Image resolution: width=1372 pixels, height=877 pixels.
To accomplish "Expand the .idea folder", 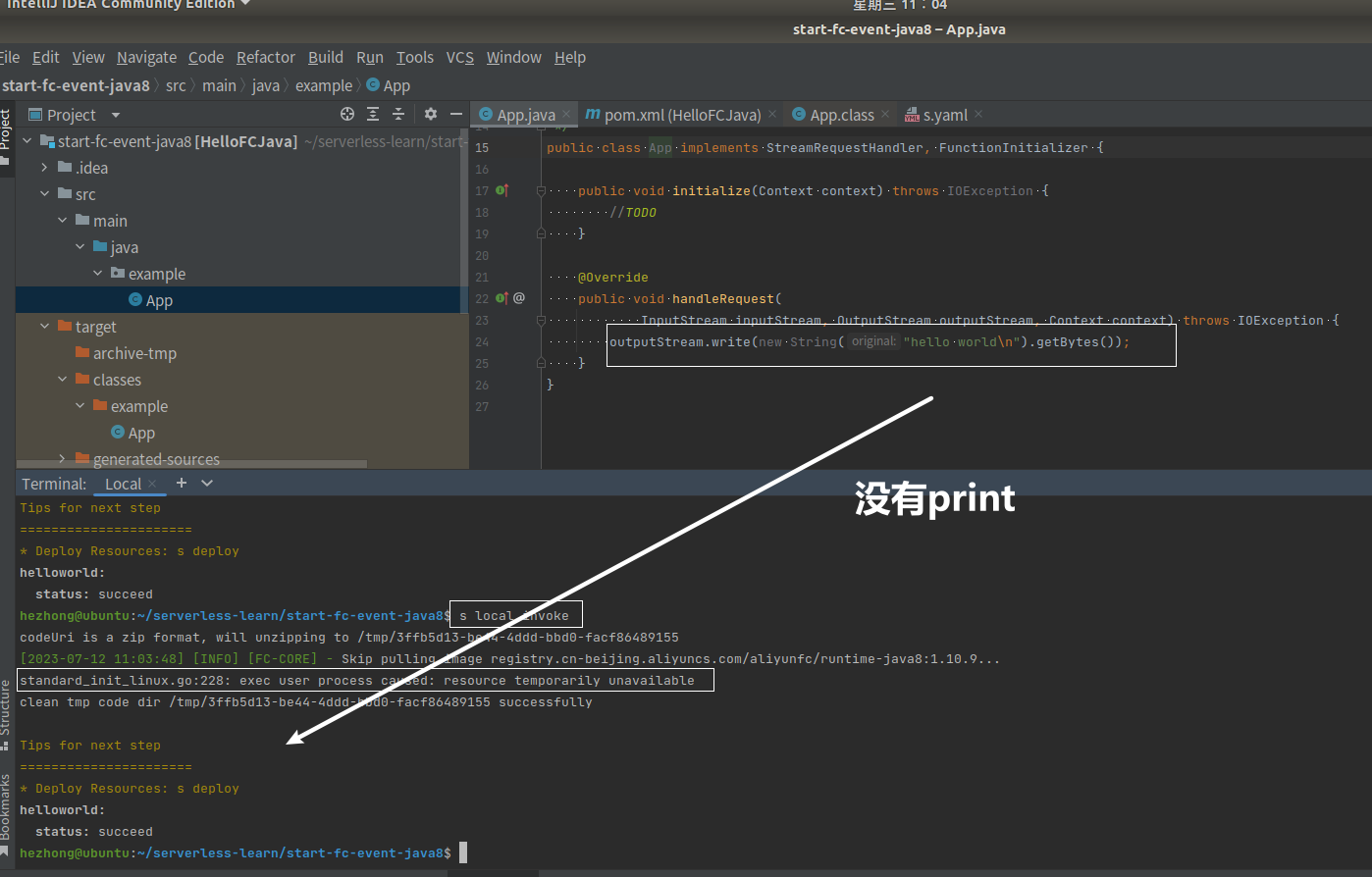I will pyautogui.click(x=45, y=168).
